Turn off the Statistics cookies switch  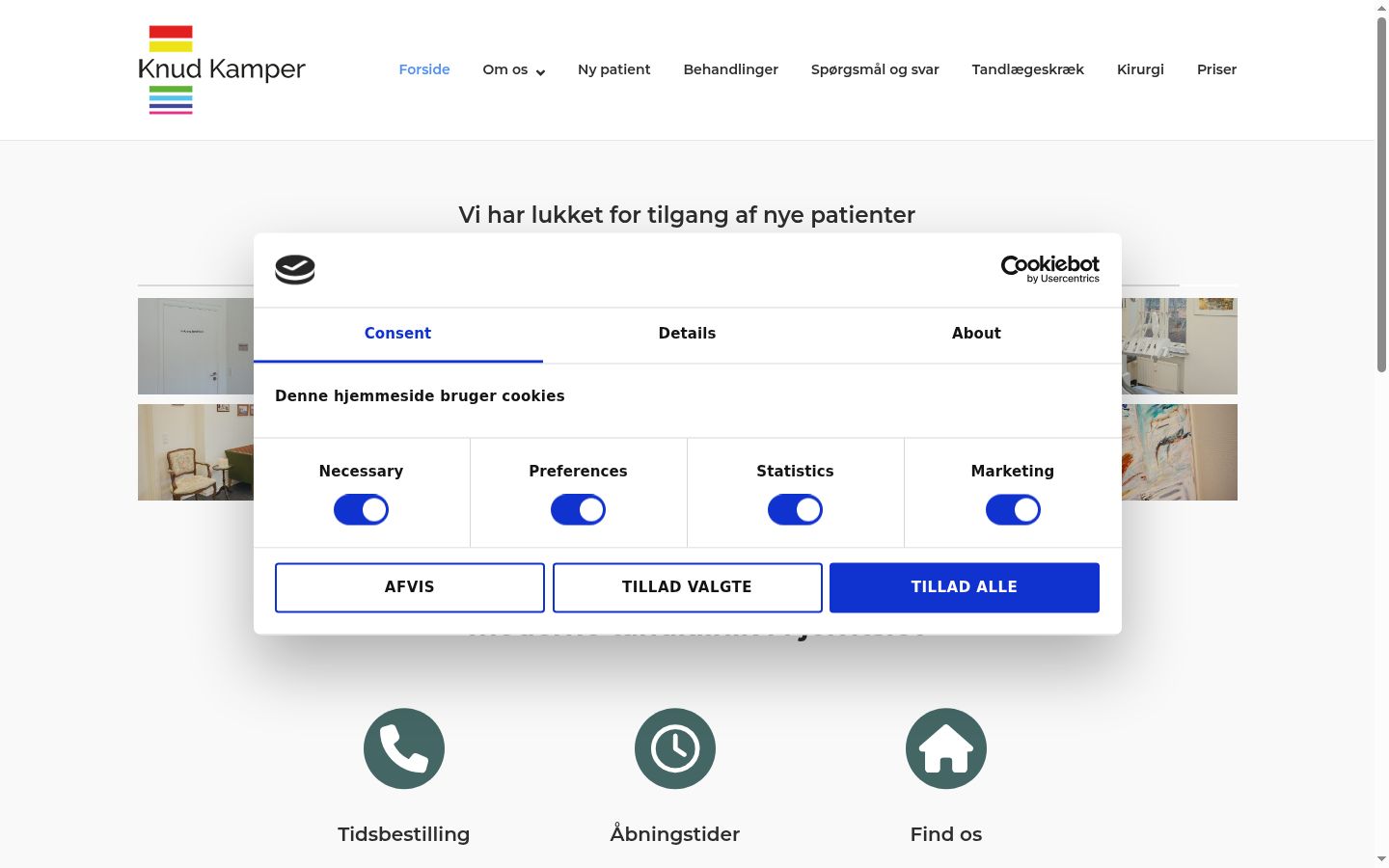pos(795,510)
